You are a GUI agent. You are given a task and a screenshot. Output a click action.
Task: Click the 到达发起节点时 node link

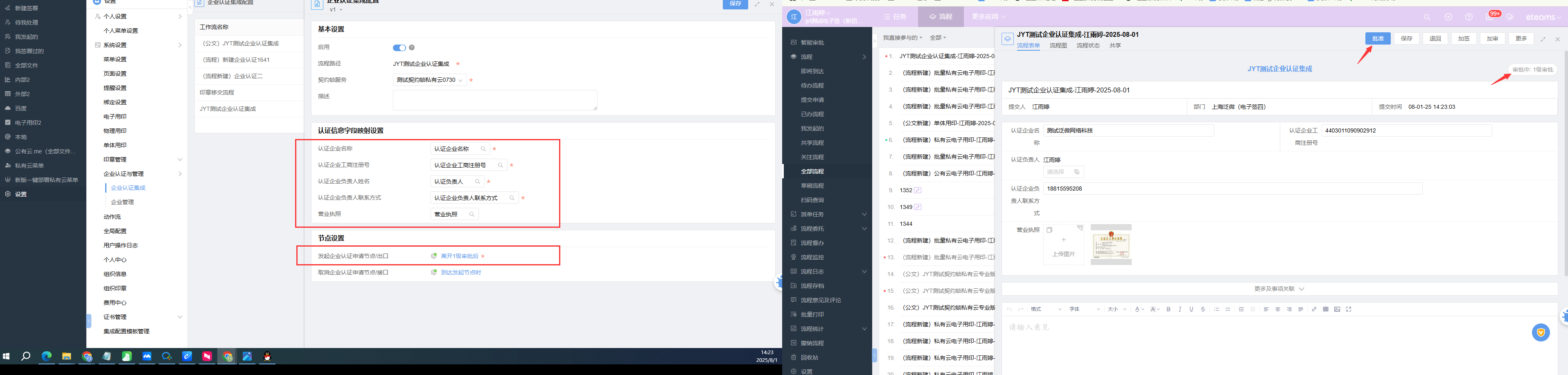461,273
